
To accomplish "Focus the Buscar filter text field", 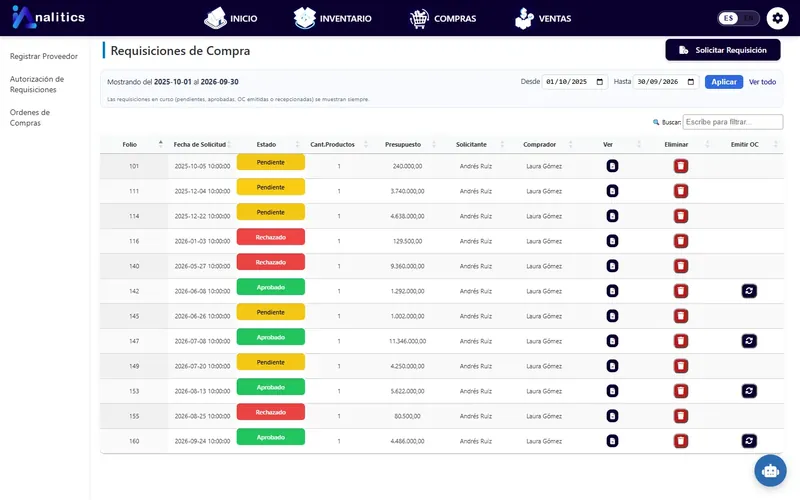I will pyautogui.click(x=733, y=122).
